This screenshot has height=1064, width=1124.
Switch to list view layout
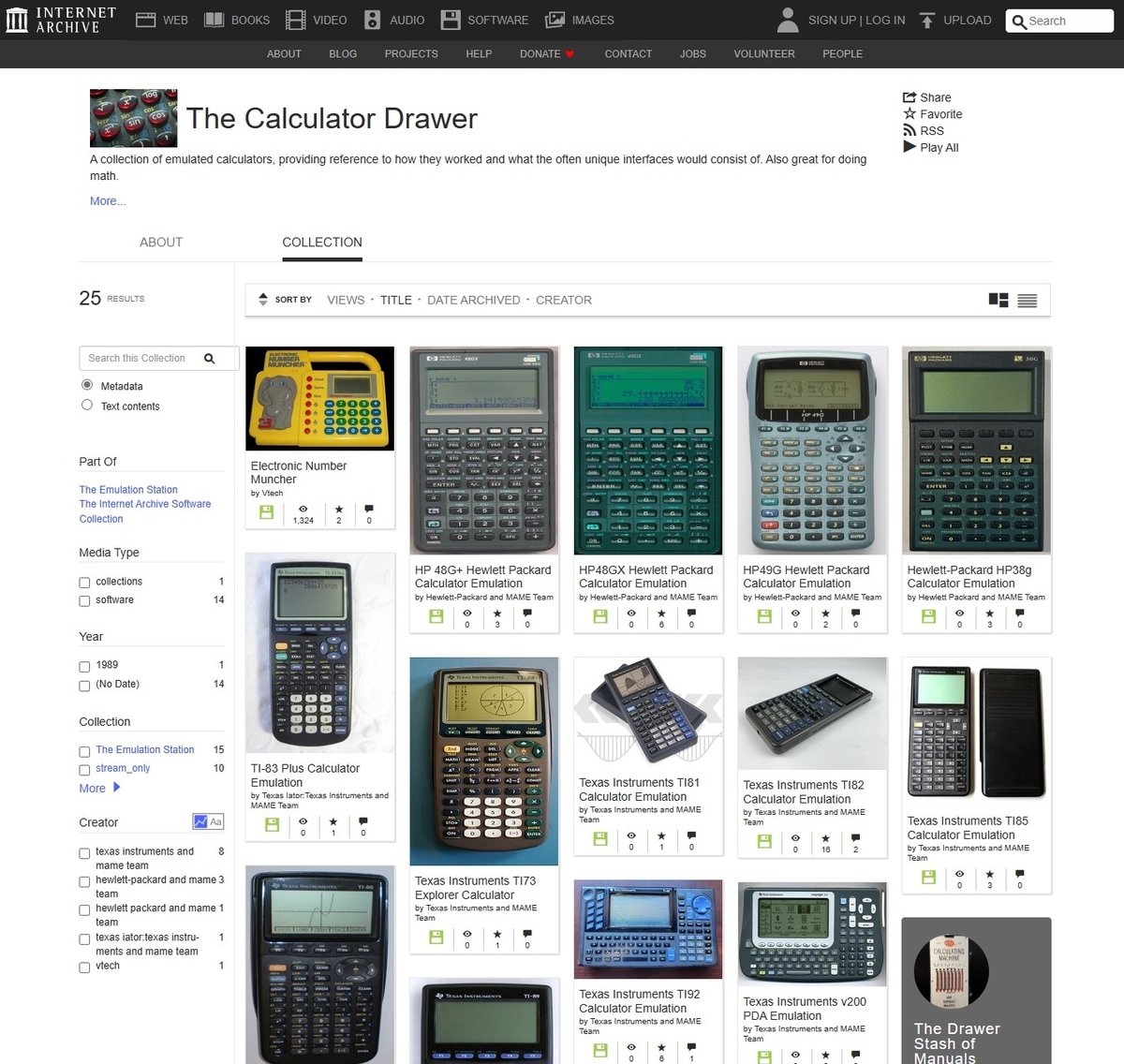pyautogui.click(x=1027, y=300)
